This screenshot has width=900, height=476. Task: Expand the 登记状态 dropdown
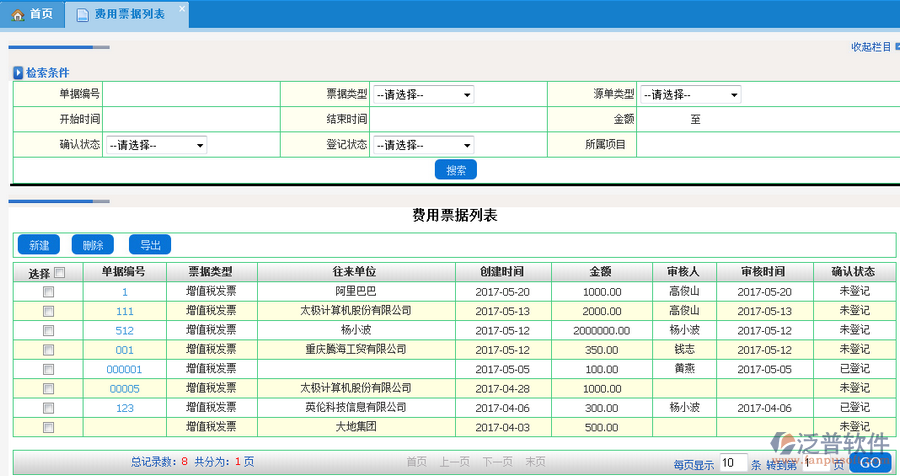coord(424,145)
